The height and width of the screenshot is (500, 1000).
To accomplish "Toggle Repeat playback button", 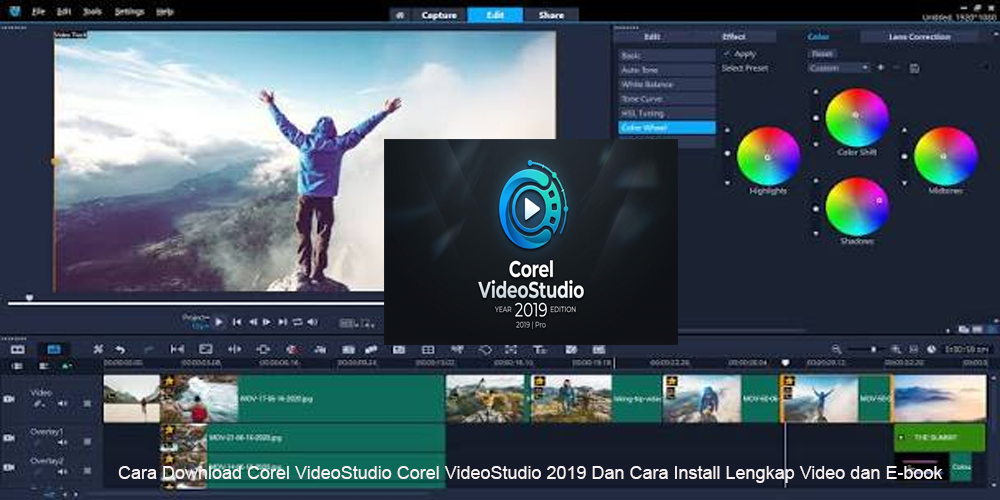I will [x=297, y=323].
